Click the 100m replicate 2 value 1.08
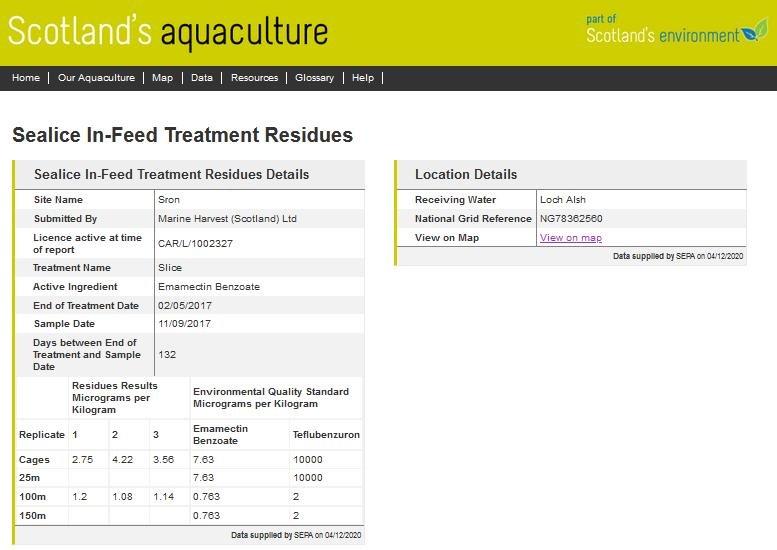Viewport: 777px width, 550px height. point(122,497)
